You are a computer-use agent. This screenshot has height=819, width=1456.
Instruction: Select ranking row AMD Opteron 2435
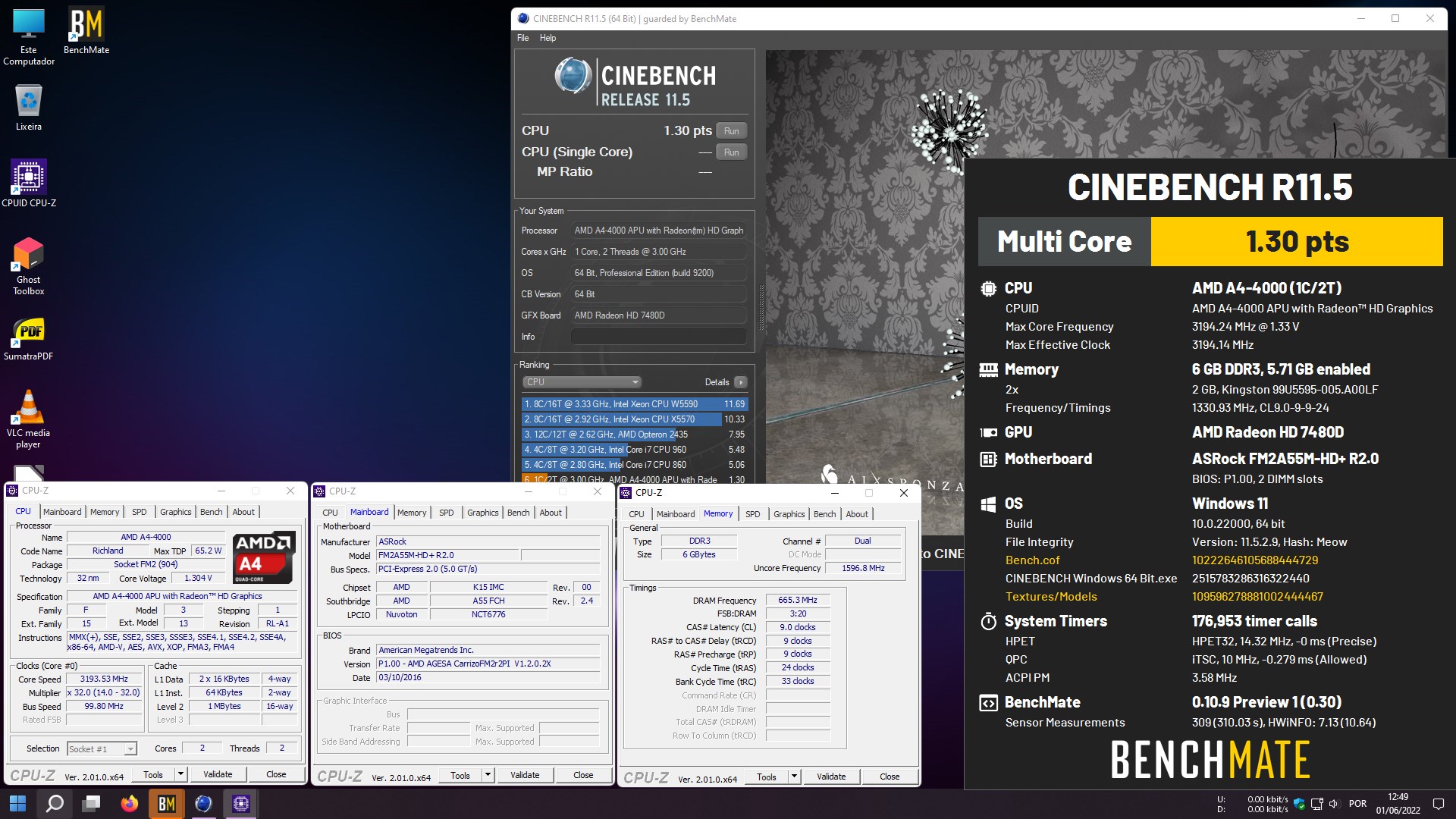pyautogui.click(x=634, y=435)
